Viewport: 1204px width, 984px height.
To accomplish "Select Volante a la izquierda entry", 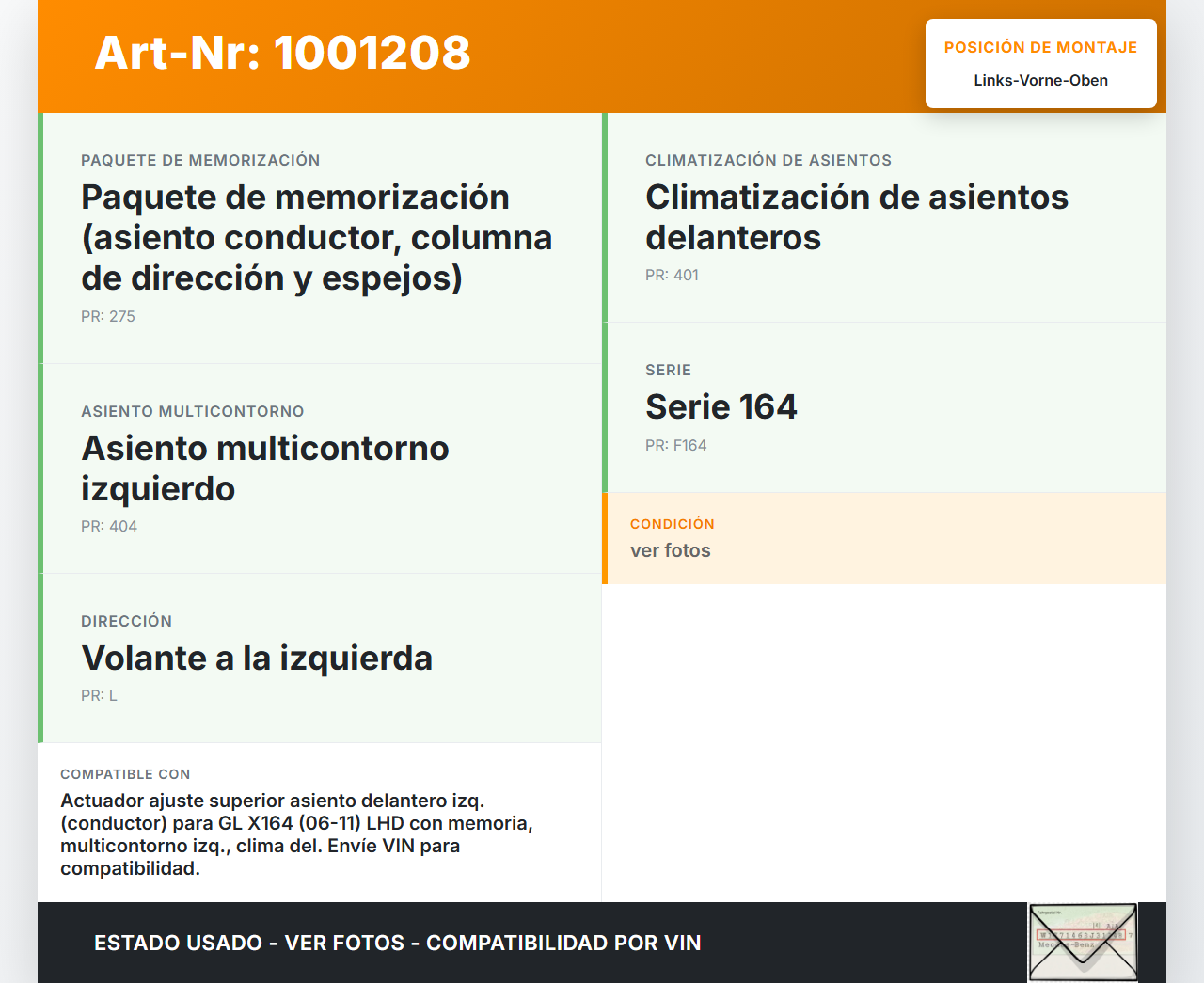I will [257, 659].
